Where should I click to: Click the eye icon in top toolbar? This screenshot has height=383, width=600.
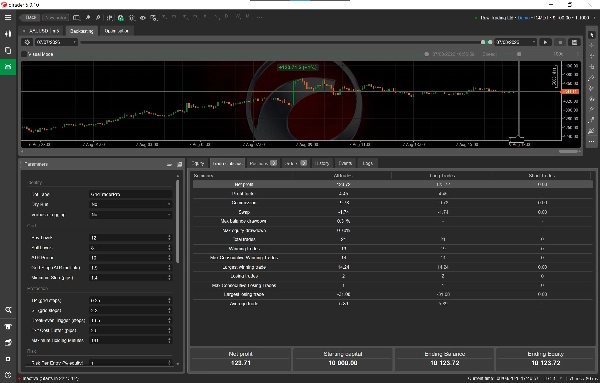pyautogui.click(x=143, y=18)
